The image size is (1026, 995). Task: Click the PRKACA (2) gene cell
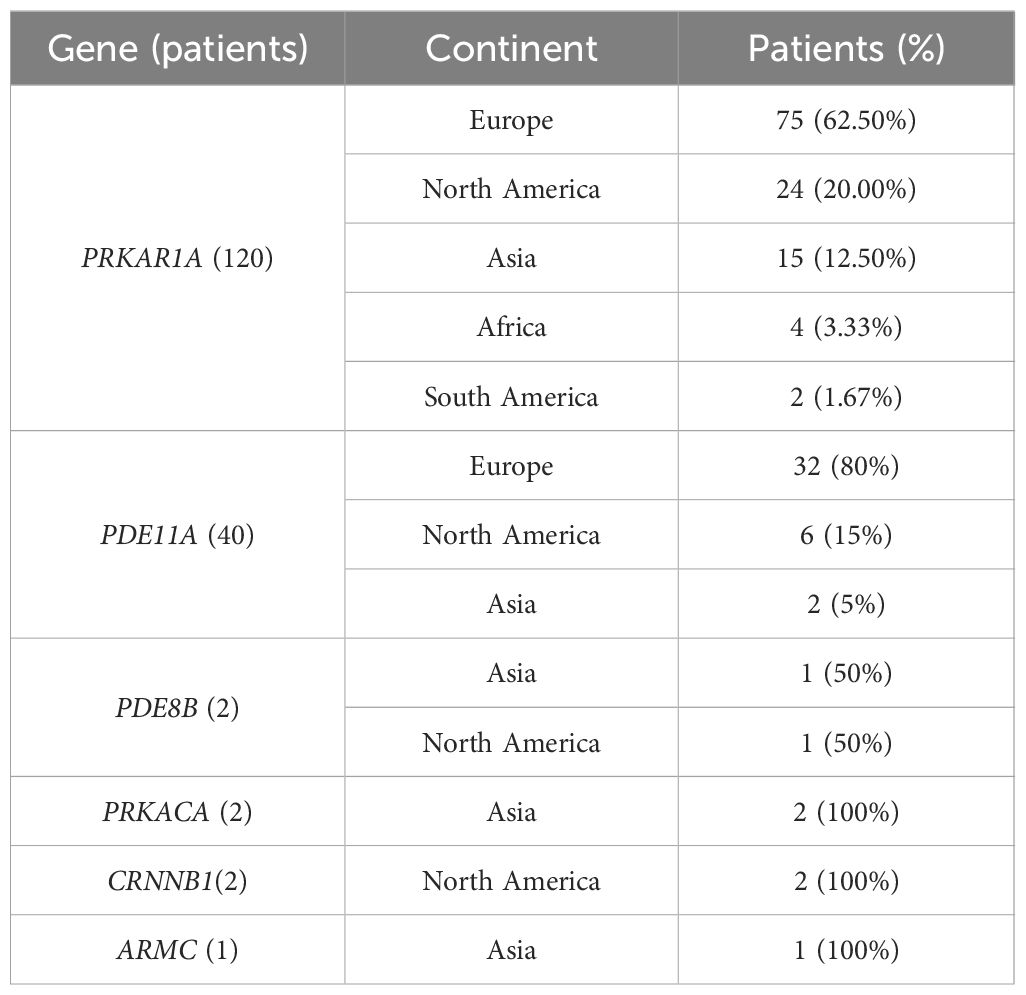click(x=177, y=811)
